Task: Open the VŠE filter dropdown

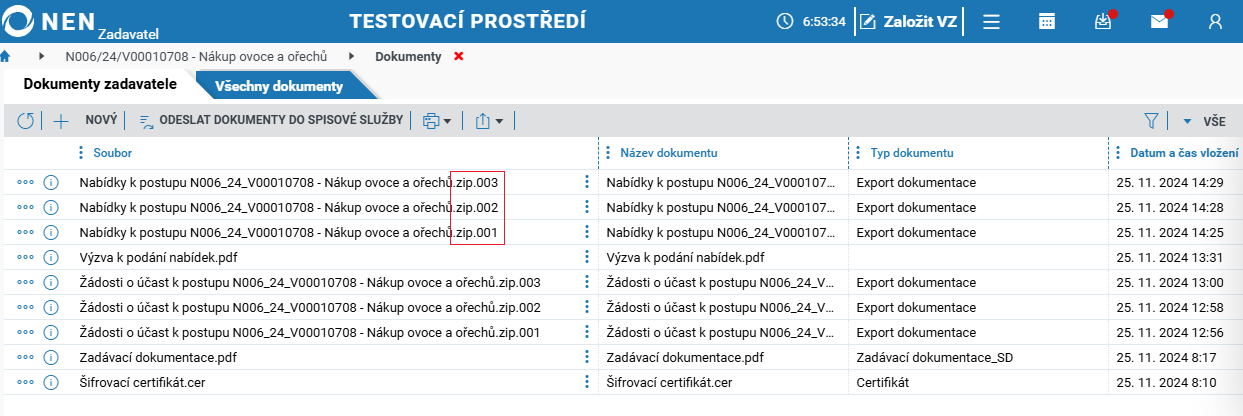Action: point(1205,121)
